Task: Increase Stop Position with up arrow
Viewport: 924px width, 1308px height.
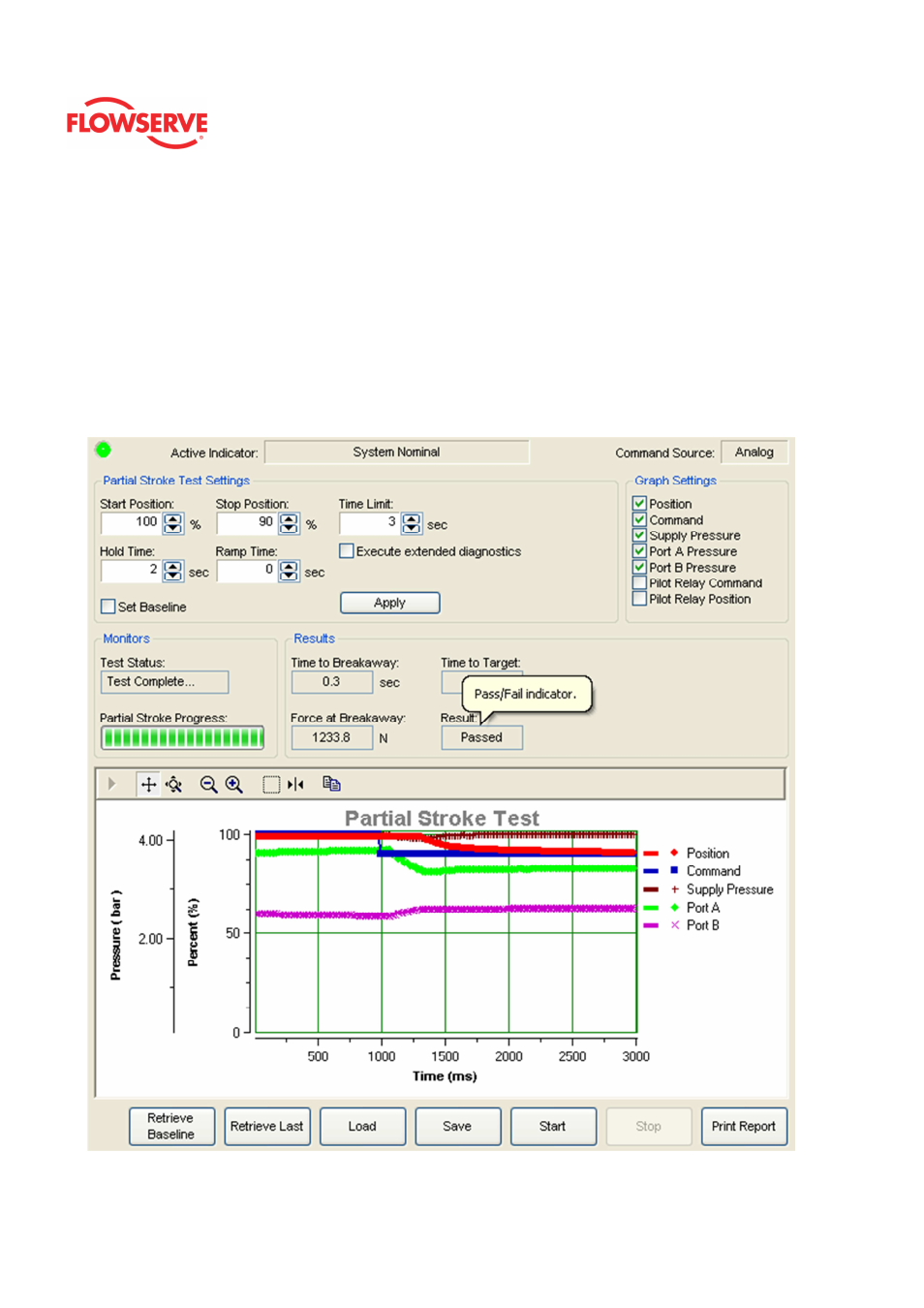Action: click(290, 518)
